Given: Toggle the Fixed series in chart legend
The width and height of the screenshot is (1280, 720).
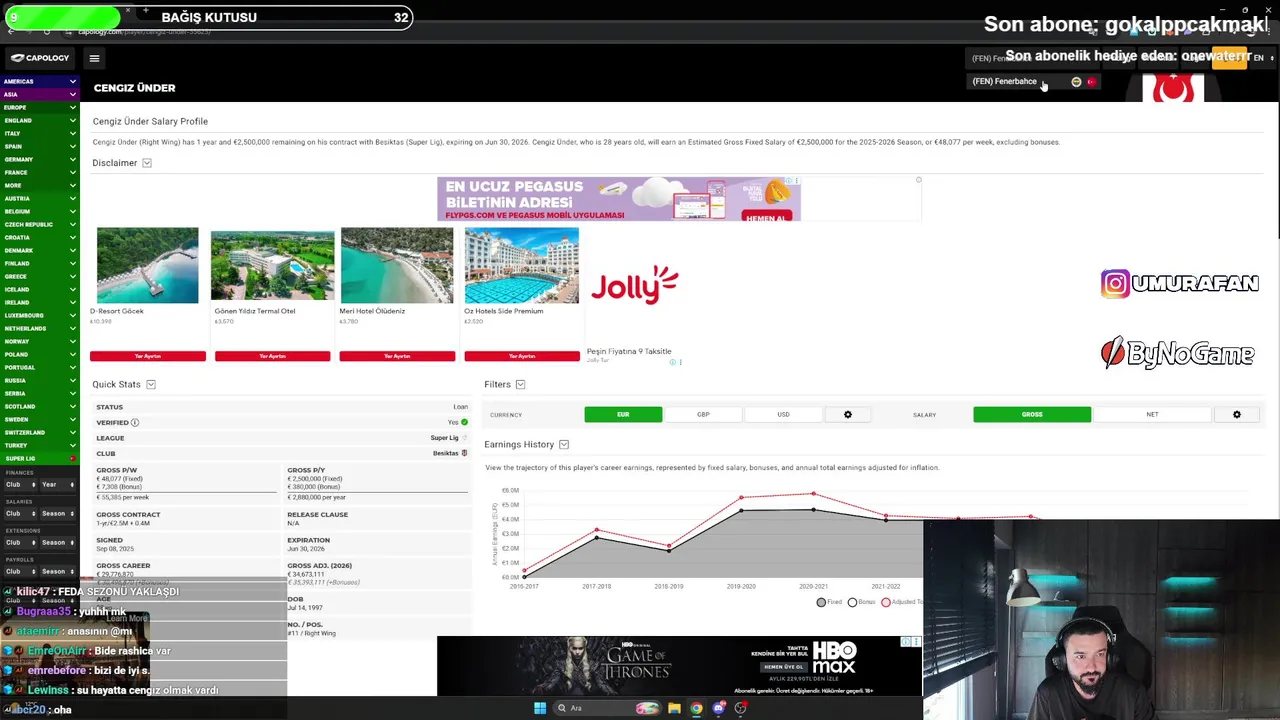Looking at the screenshot, I should point(829,602).
